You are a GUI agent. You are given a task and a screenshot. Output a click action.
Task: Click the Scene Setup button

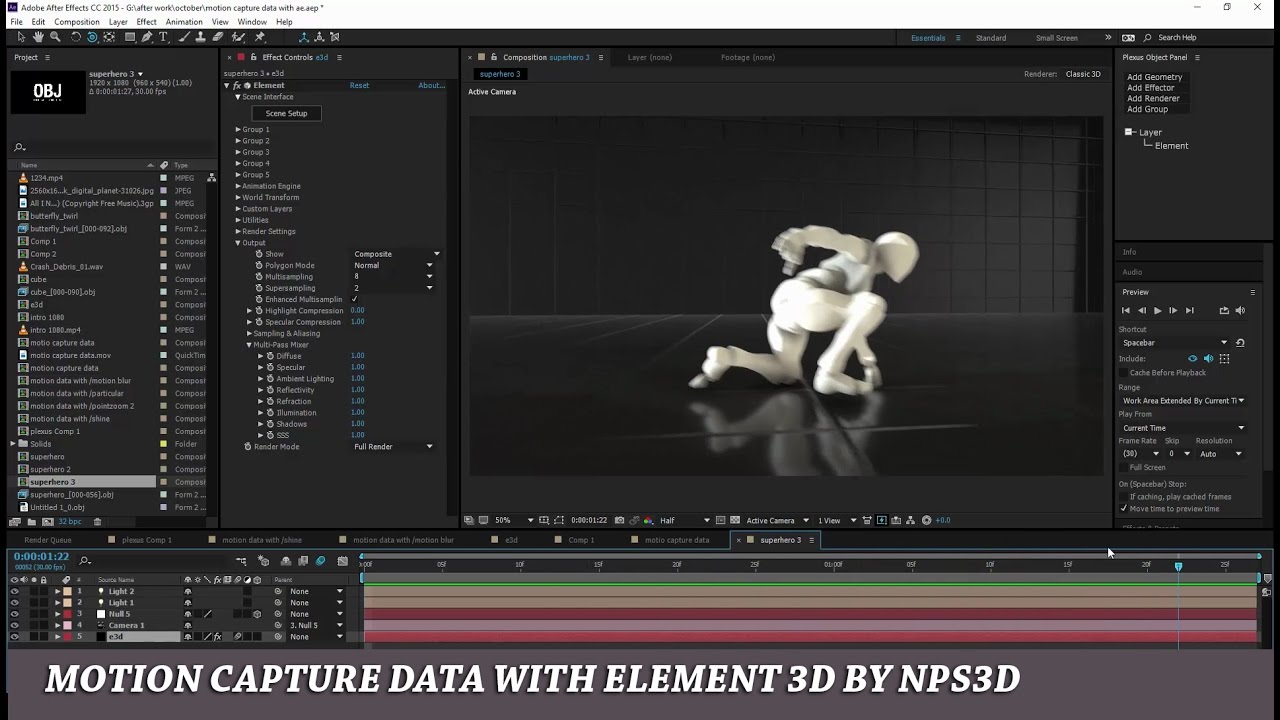(x=286, y=113)
